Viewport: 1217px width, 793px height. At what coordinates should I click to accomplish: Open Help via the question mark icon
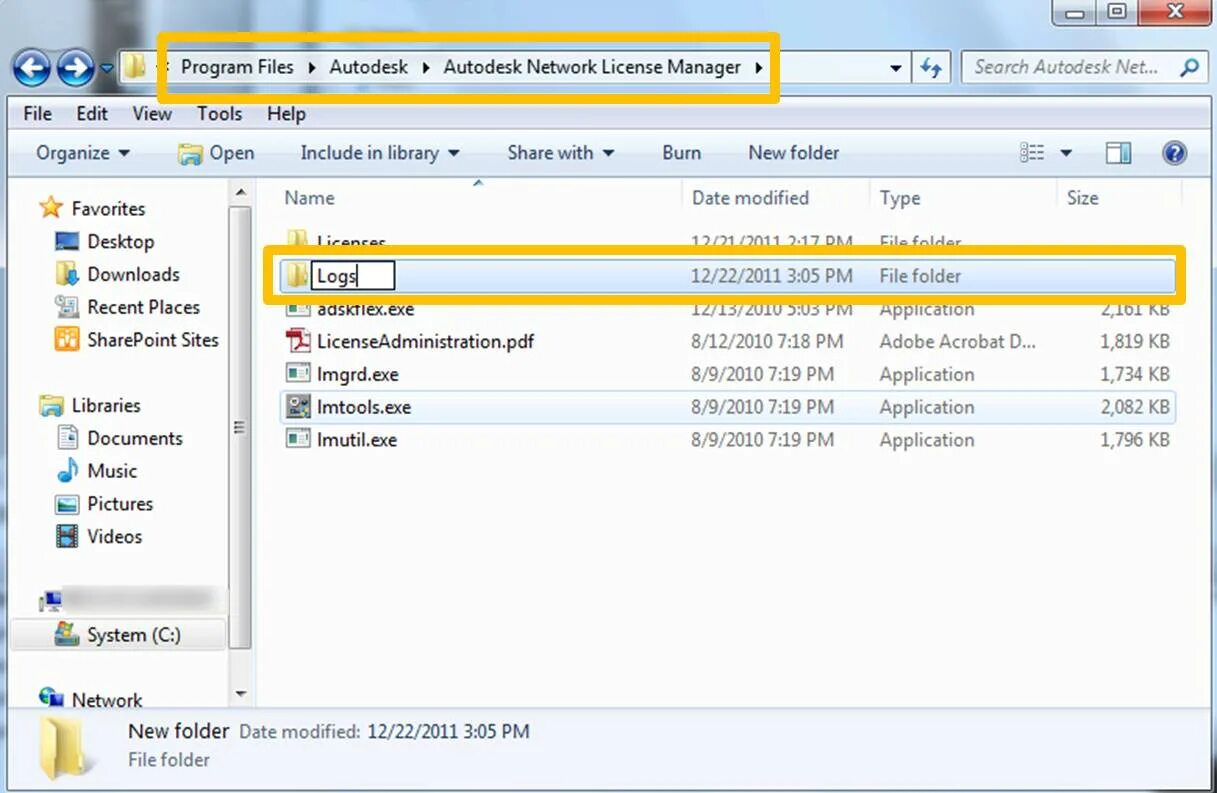pos(1175,152)
